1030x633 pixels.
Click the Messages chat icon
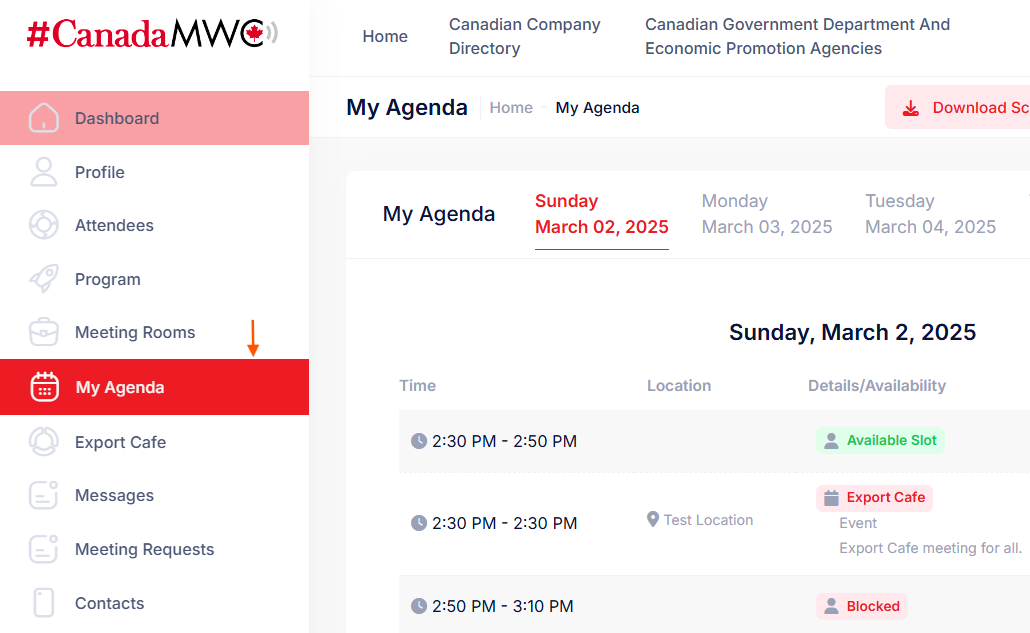click(x=44, y=495)
